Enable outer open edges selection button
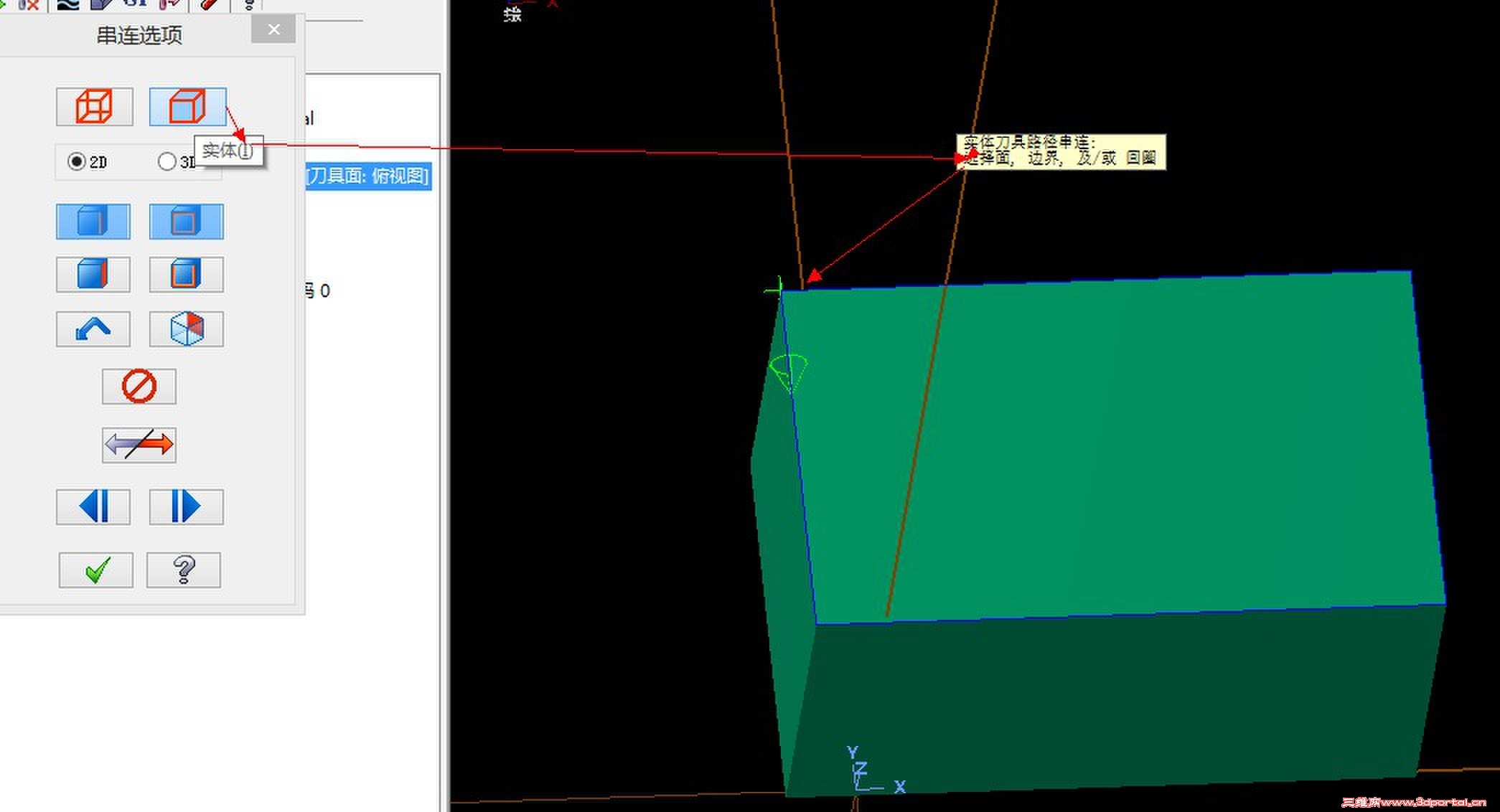 coord(186,274)
